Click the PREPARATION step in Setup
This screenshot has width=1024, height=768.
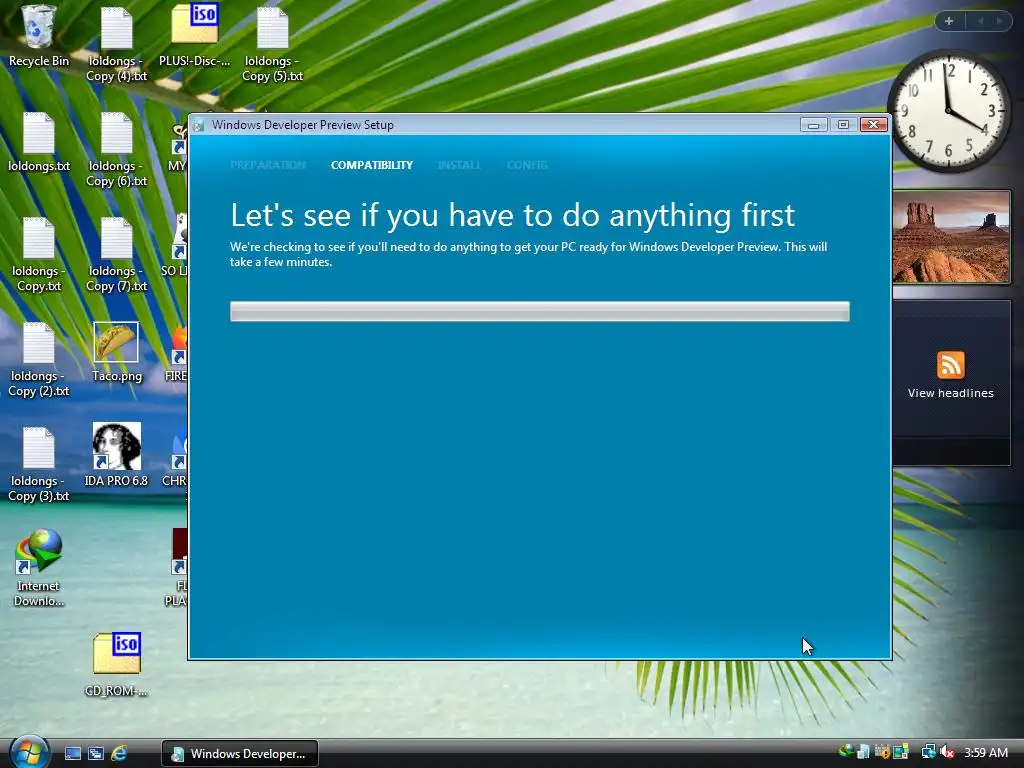tap(268, 165)
